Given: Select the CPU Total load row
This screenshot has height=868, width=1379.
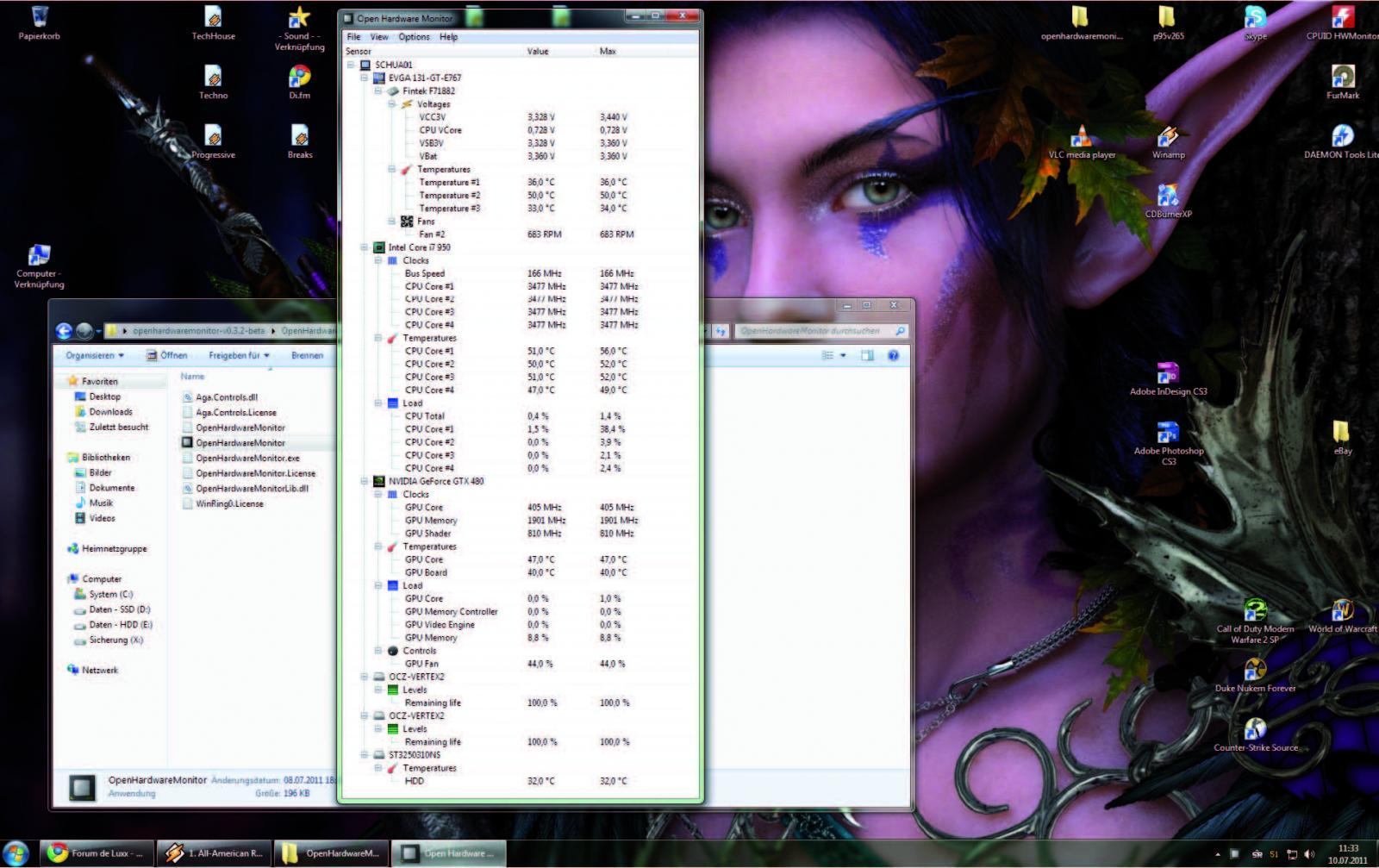Looking at the screenshot, I should point(521,416).
